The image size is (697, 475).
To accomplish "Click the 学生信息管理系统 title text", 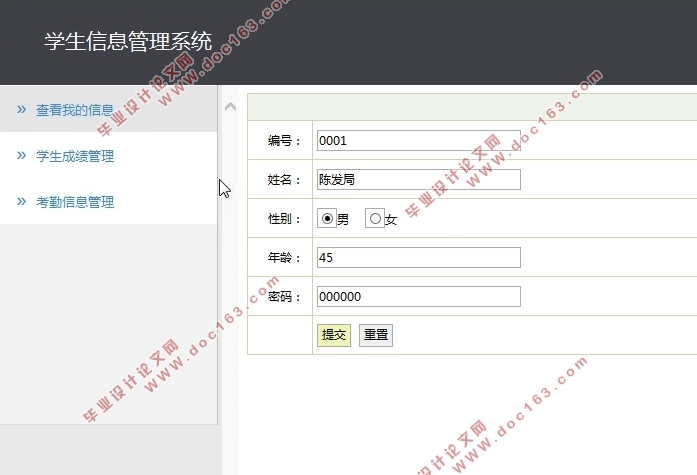I will 128,41.
